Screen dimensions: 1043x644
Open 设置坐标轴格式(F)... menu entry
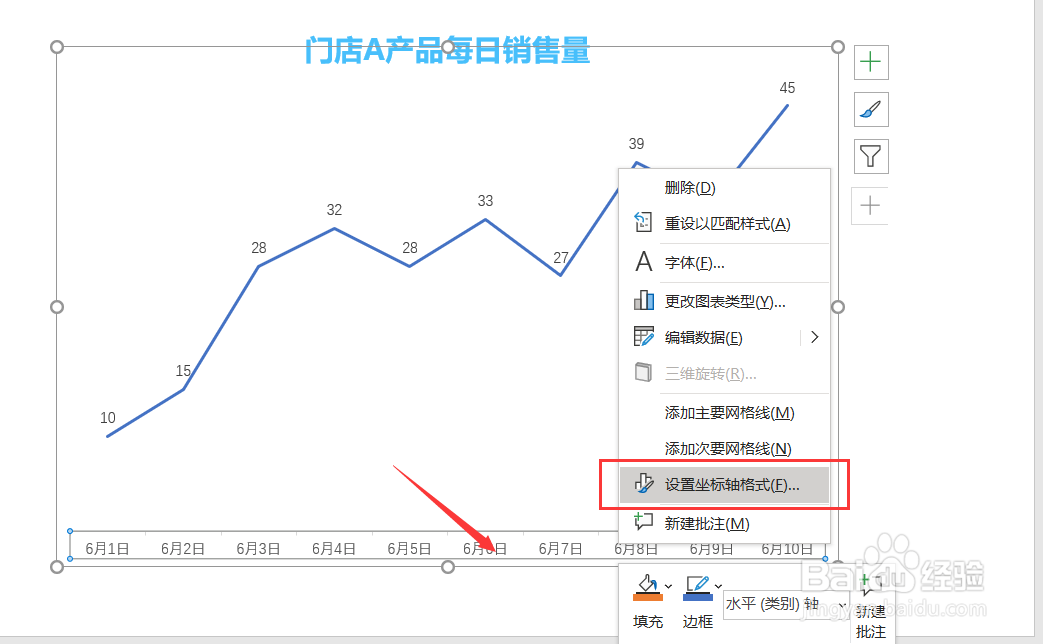pos(724,485)
